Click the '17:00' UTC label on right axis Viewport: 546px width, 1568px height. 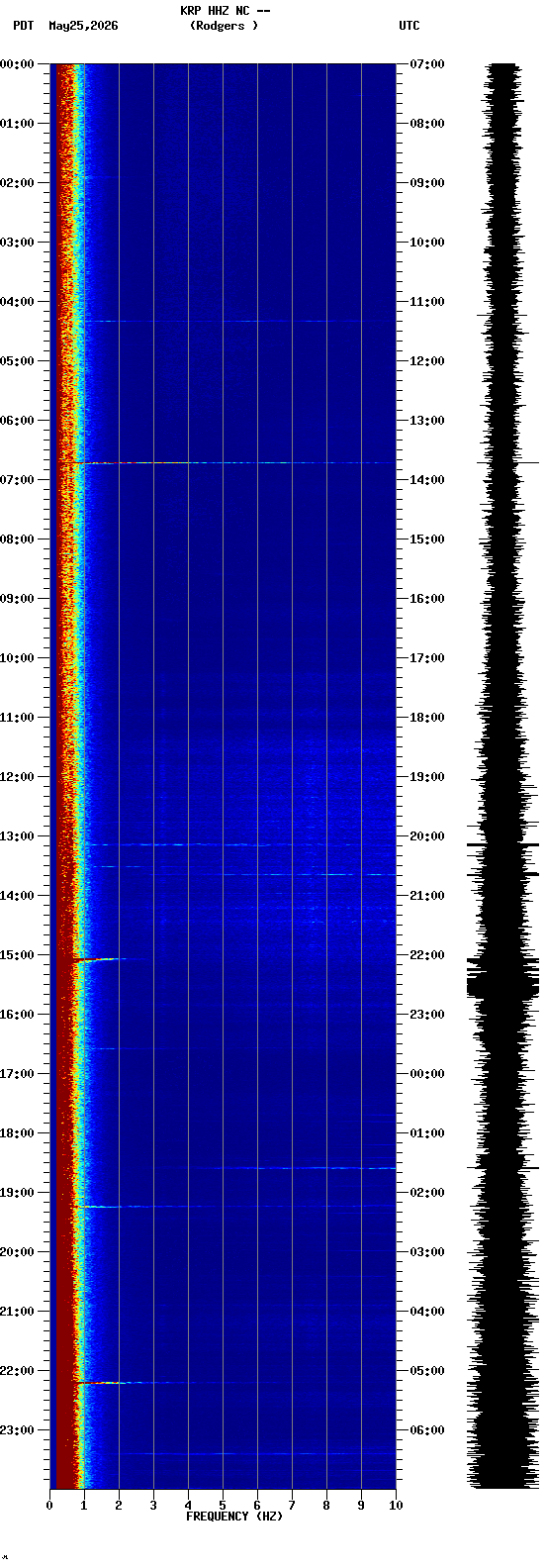pos(427,658)
